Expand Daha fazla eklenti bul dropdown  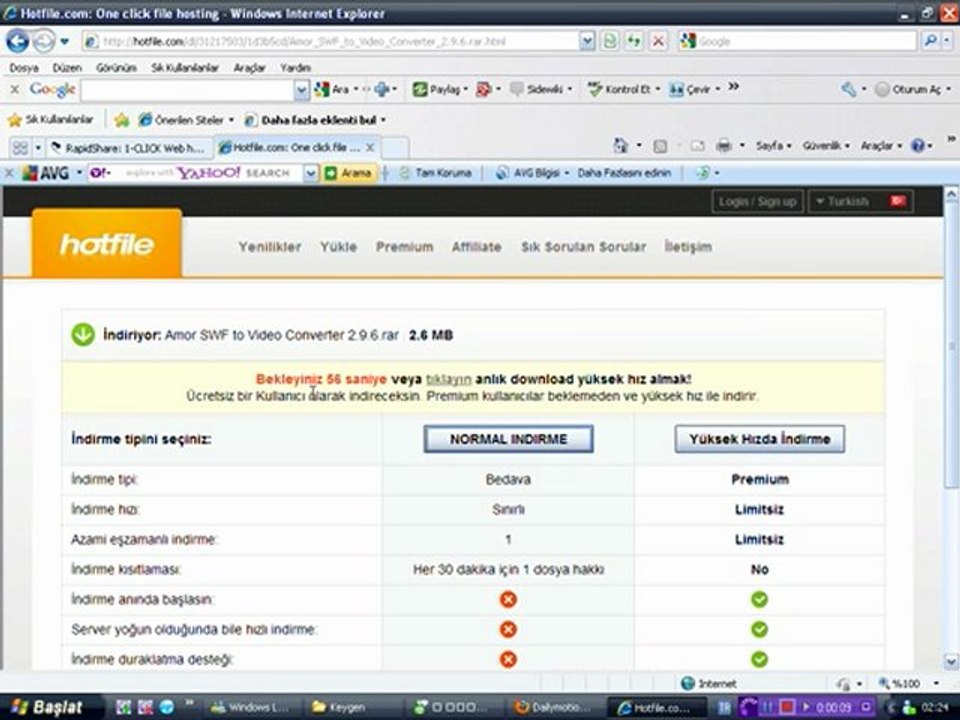(x=383, y=120)
